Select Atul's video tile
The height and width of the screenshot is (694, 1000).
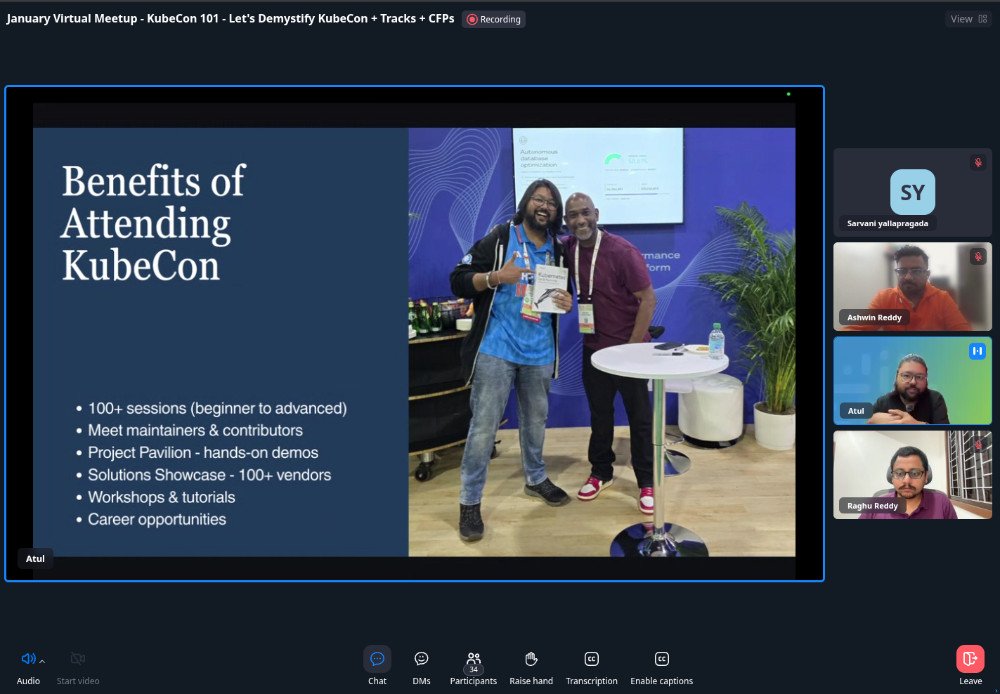911,380
